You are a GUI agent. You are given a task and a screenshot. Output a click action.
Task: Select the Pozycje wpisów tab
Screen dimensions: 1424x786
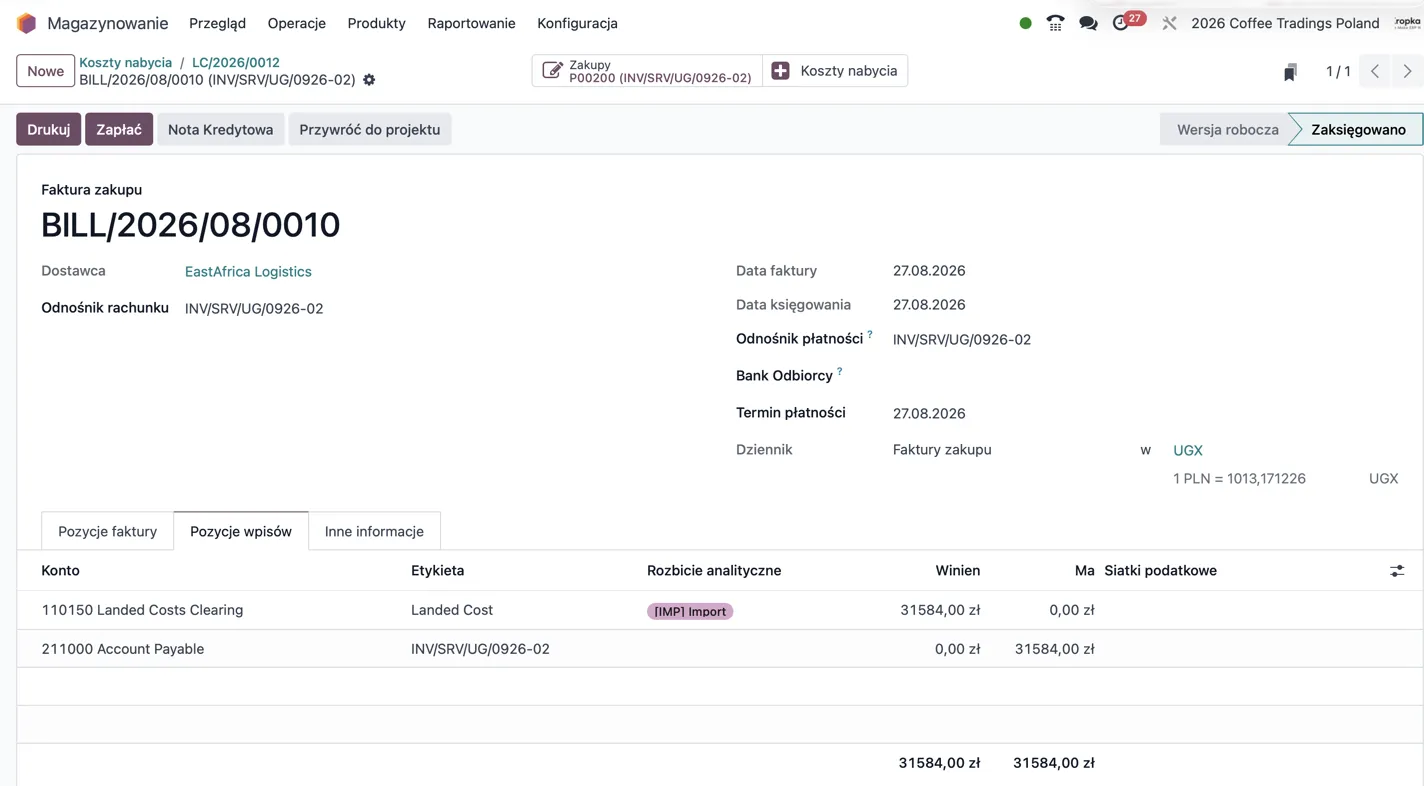pyautogui.click(x=241, y=531)
